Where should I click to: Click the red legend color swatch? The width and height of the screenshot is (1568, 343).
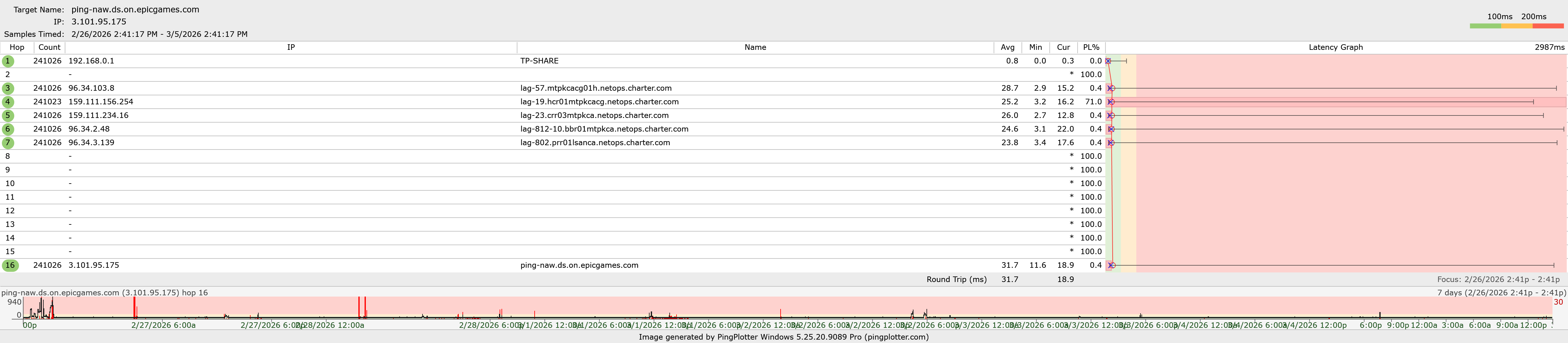point(1548,26)
